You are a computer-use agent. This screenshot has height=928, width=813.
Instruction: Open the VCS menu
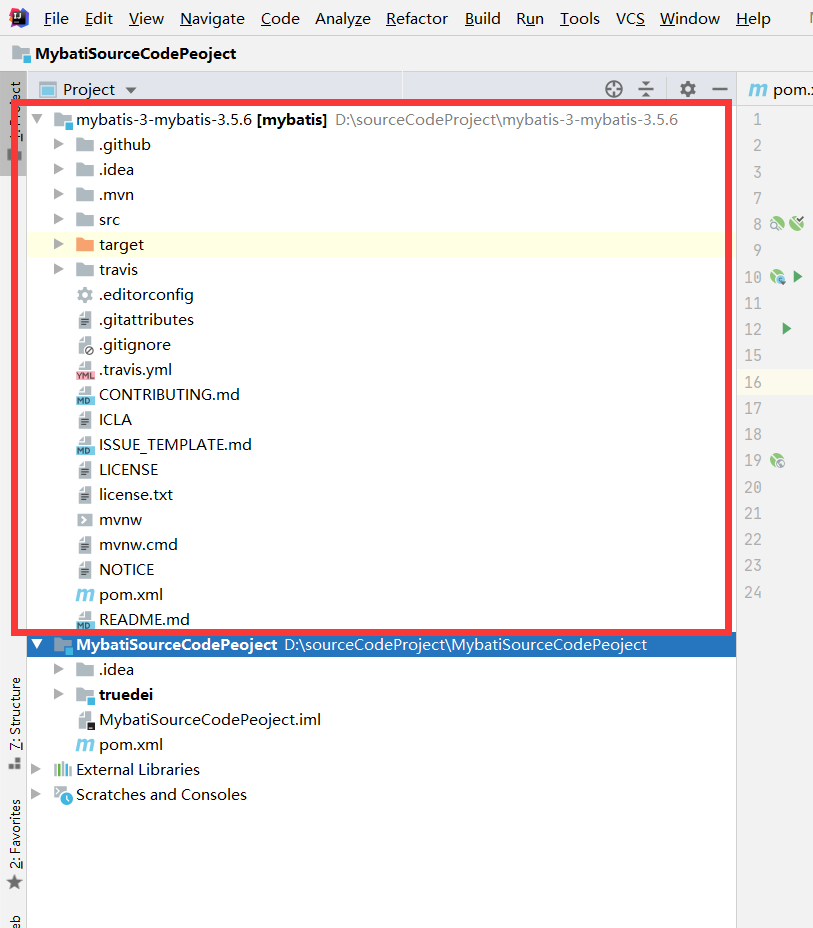tap(630, 19)
